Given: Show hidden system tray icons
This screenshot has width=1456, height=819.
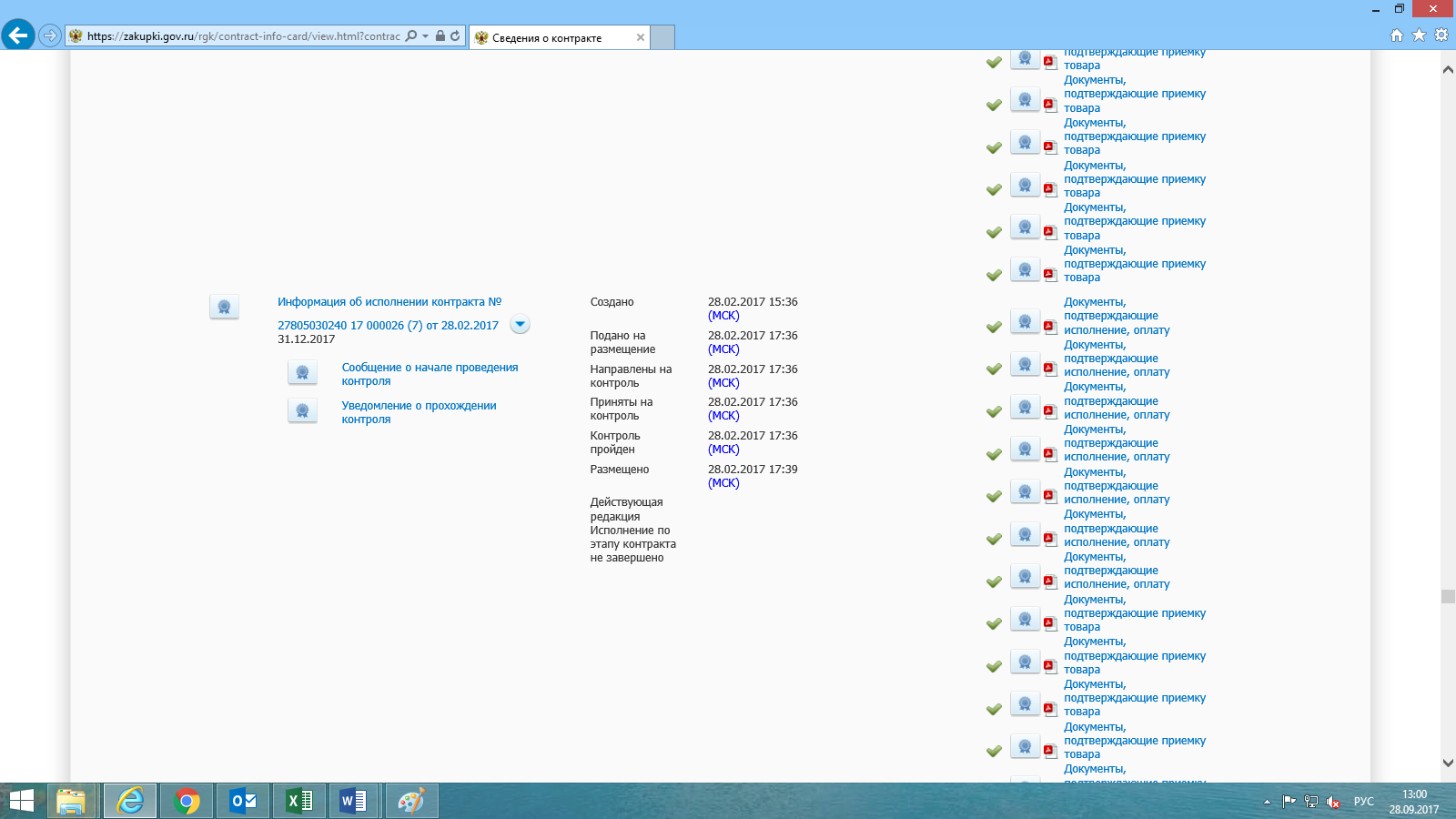Looking at the screenshot, I should tap(1267, 802).
